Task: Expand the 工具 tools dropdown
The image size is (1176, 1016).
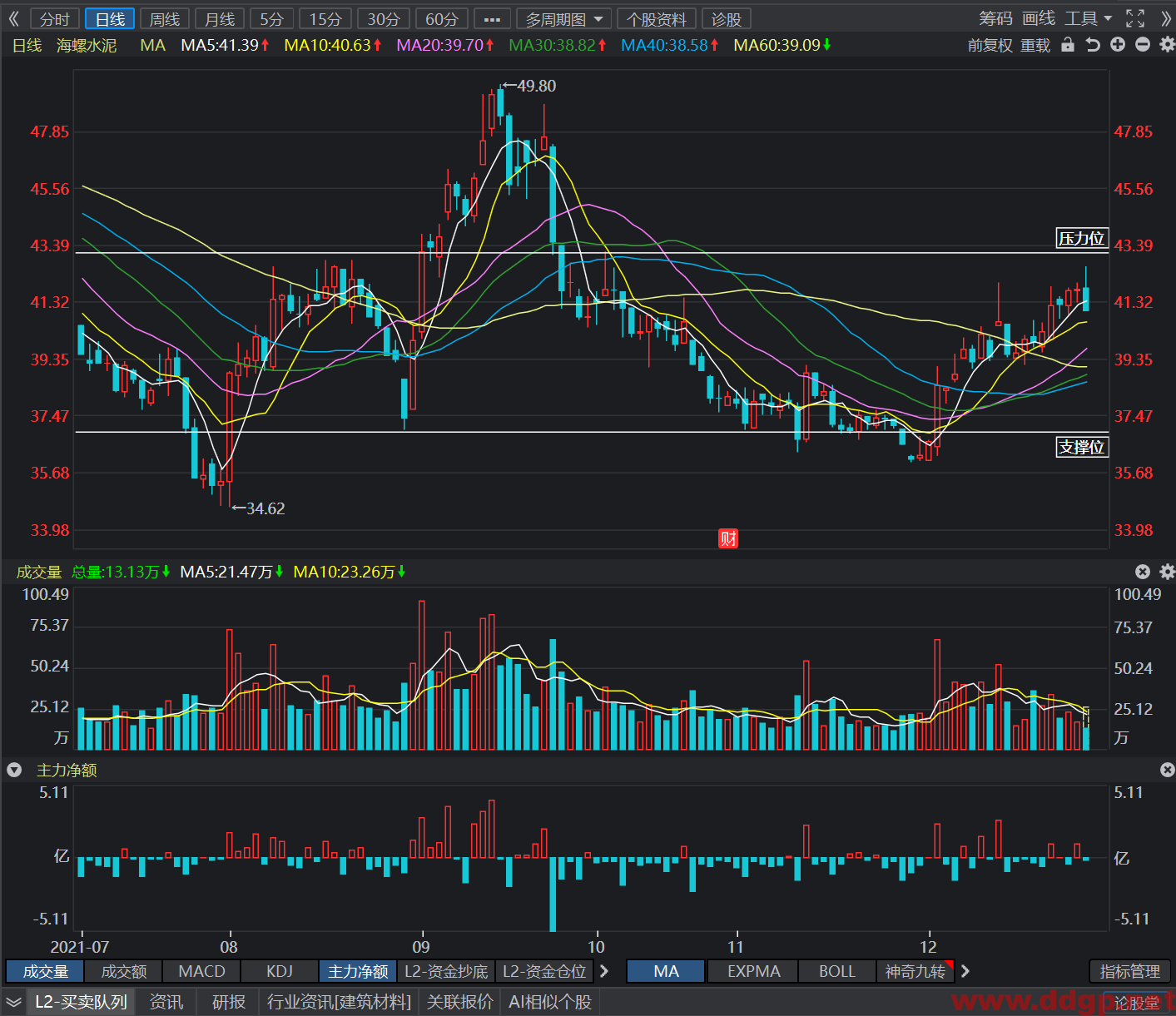Action: click(1088, 18)
